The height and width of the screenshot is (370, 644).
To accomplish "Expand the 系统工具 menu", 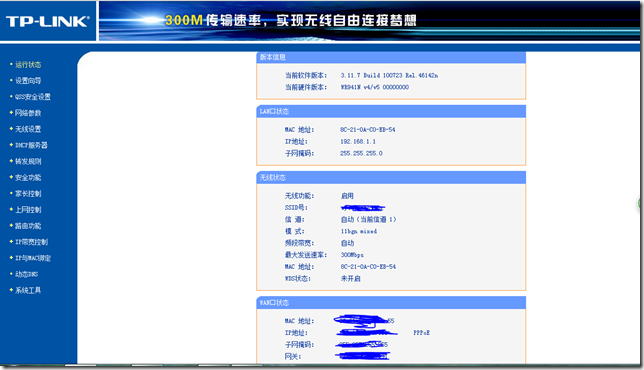I will (x=28, y=290).
